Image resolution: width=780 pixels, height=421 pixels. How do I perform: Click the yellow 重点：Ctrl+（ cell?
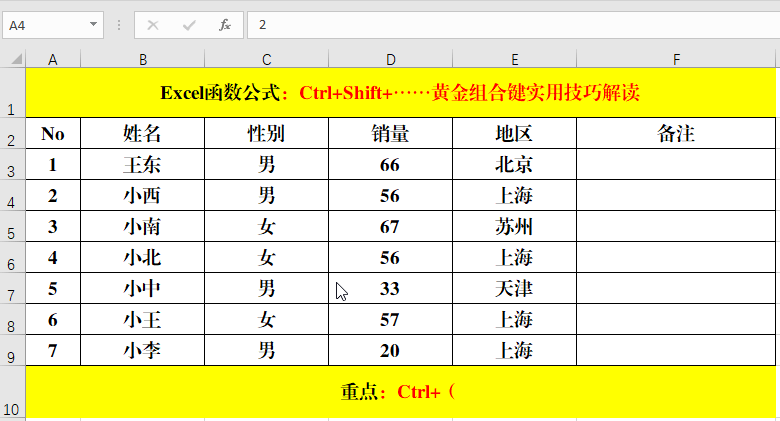[x=400, y=392]
